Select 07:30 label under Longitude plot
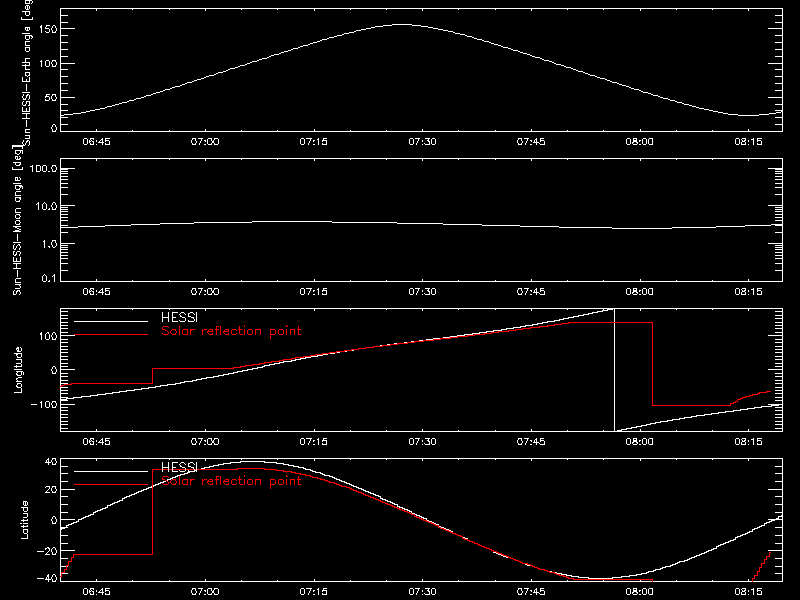Viewport: 800px width, 600px height. 422,442
